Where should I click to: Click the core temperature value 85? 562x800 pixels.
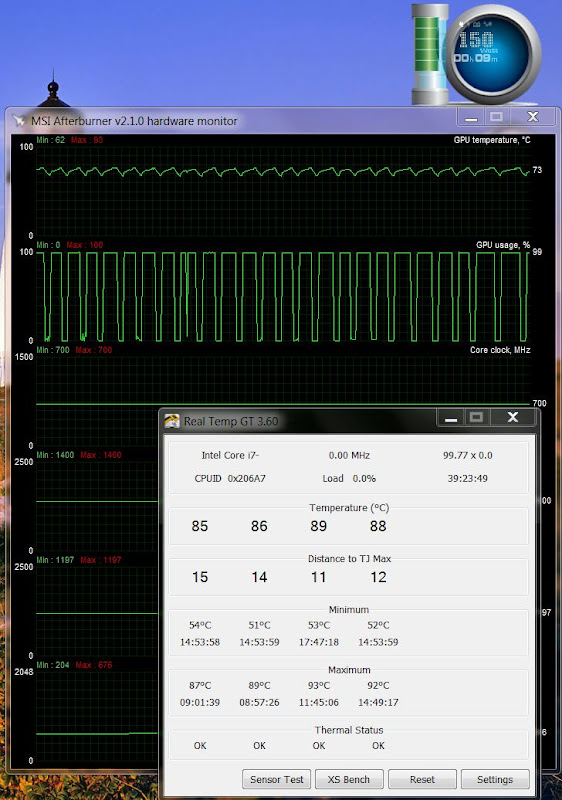pos(199,526)
